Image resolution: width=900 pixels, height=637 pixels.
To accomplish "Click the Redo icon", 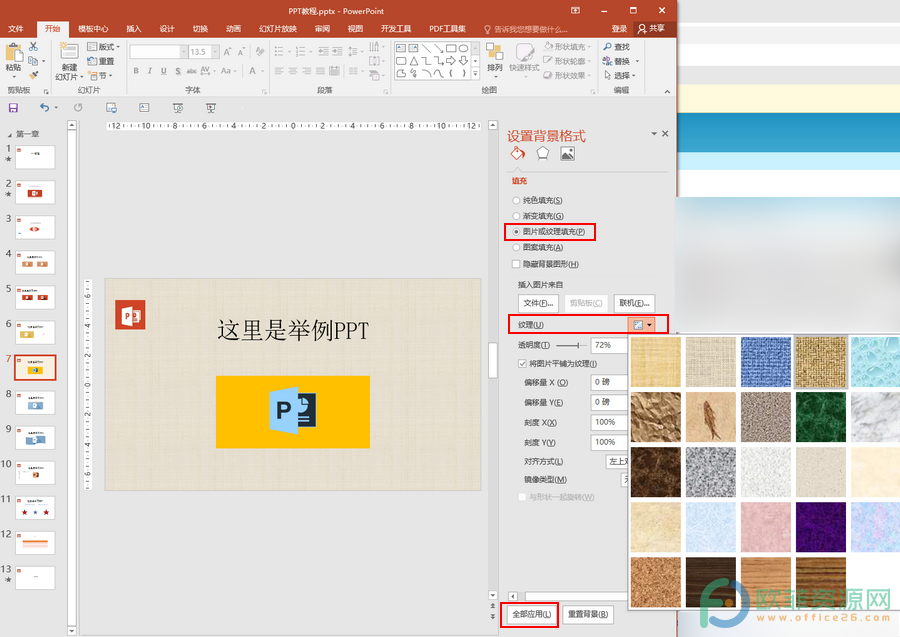I will [x=78, y=107].
